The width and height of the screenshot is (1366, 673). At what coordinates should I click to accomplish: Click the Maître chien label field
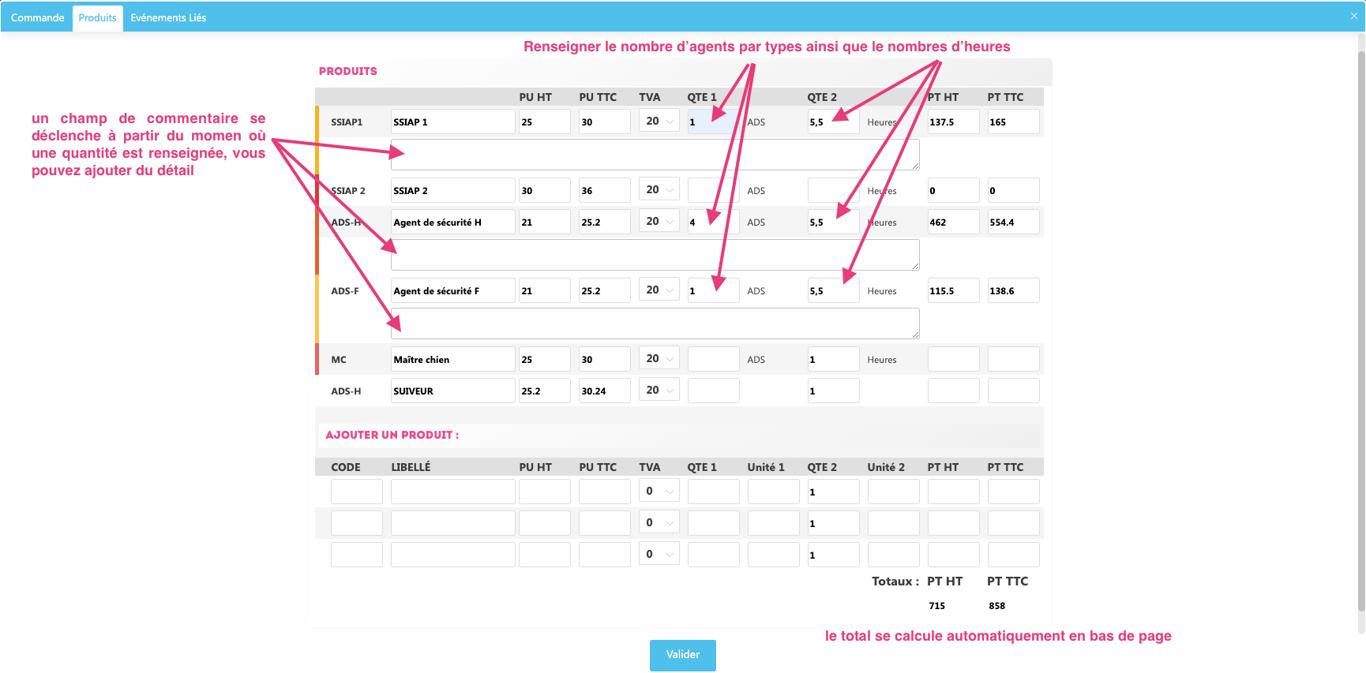[453, 359]
